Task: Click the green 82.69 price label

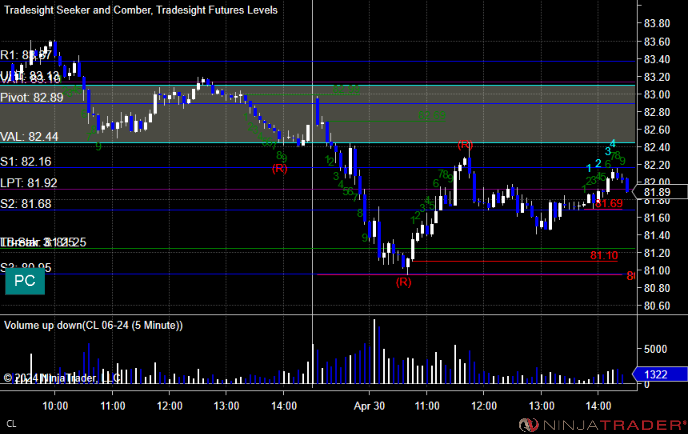Action: 432,115
